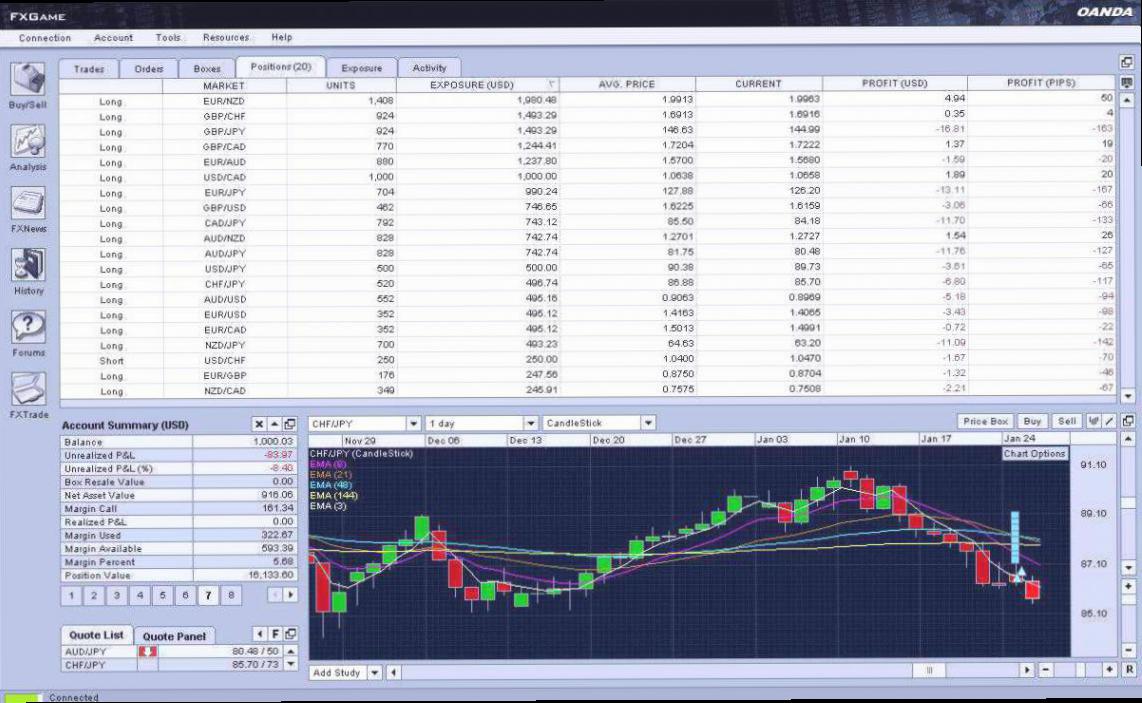The width and height of the screenshot is (1142, 703).
Task: Click the chart trend tool icon next to Sell
Action: [1093, 421]
